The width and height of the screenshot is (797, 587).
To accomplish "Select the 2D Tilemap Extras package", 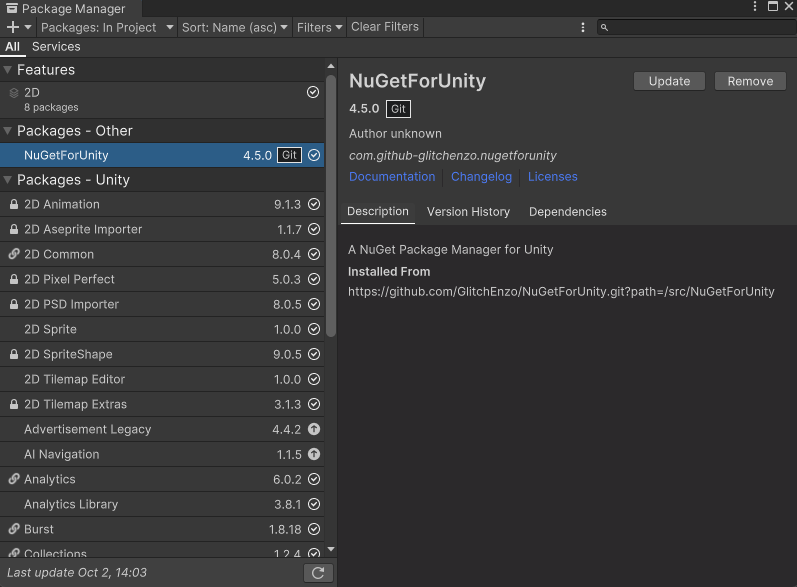I will (x=162, y=404).
